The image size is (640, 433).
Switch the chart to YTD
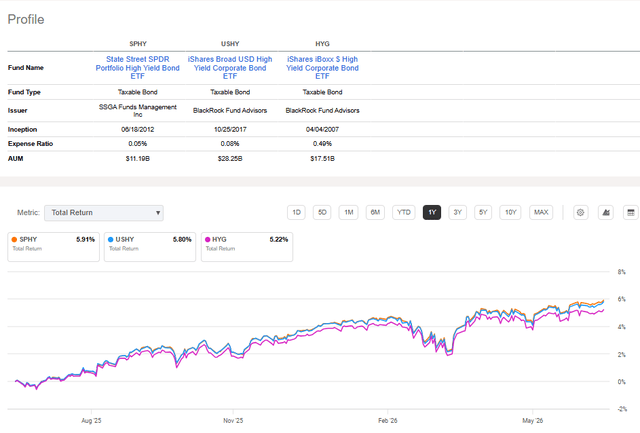404,212
